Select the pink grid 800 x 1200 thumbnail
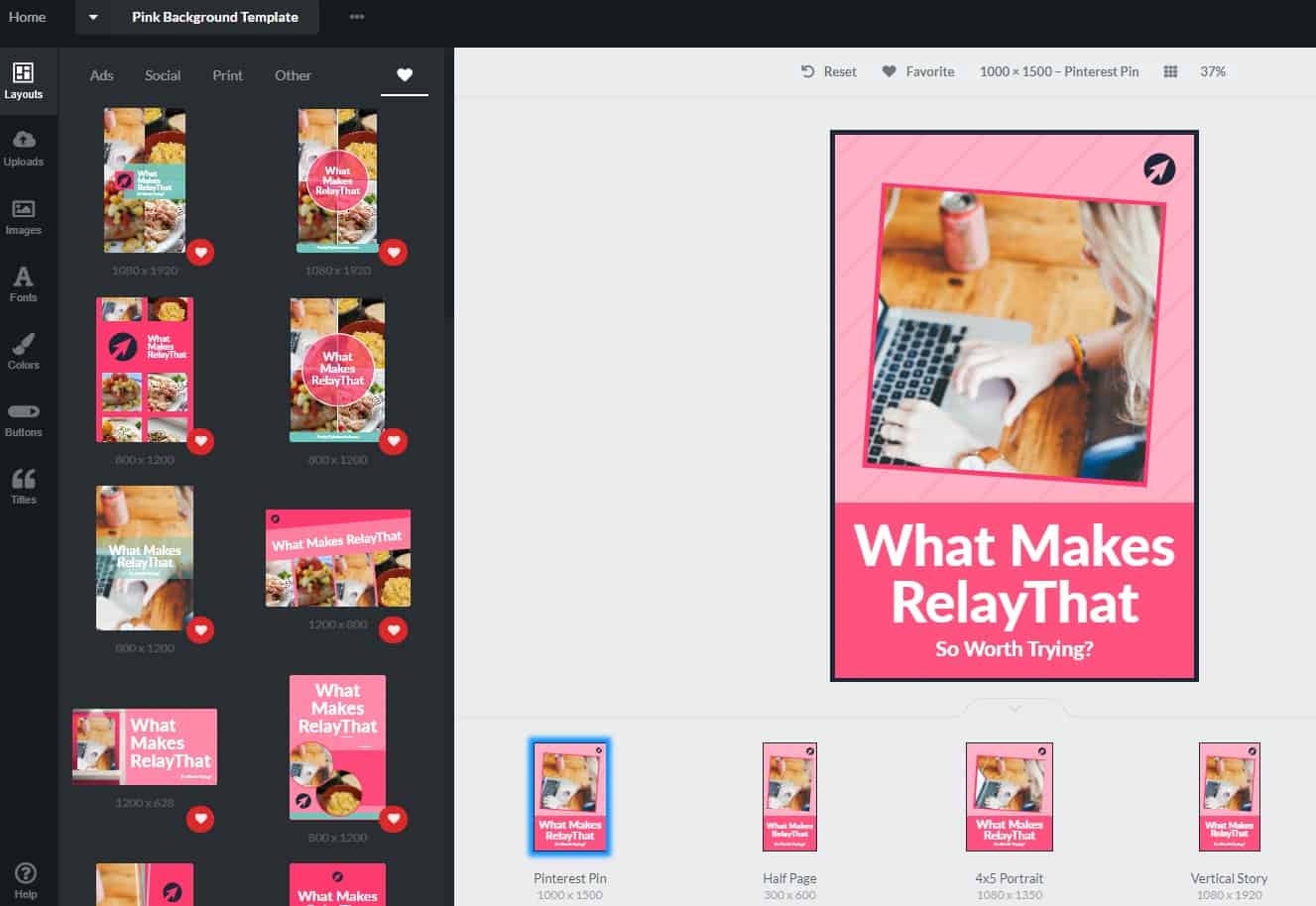This screenshot has width=1316, height=906. (x=145, y=370)
